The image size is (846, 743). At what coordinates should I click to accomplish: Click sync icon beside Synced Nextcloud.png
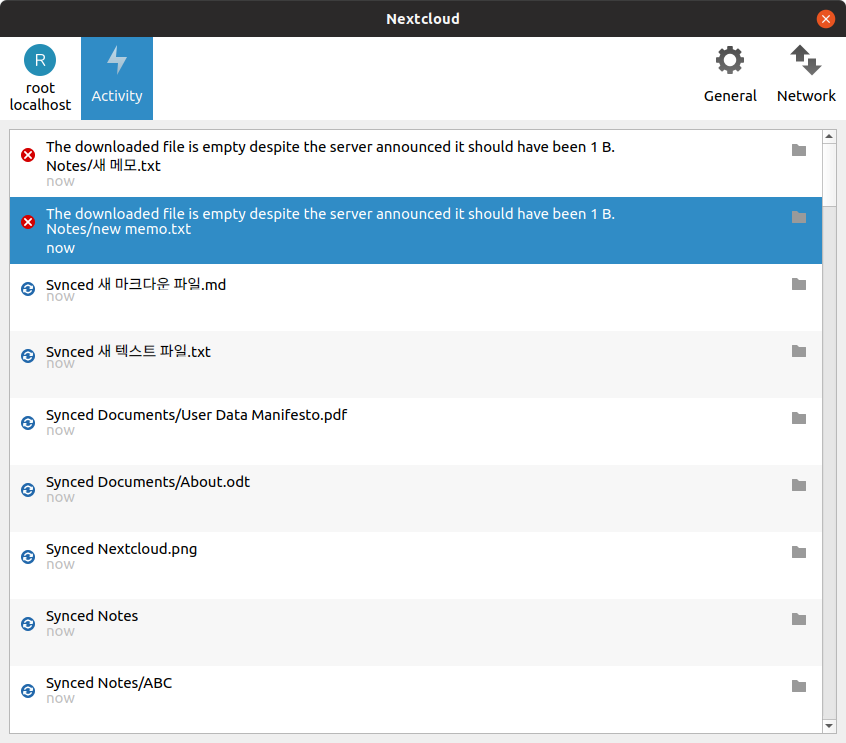tap(28, 556)
